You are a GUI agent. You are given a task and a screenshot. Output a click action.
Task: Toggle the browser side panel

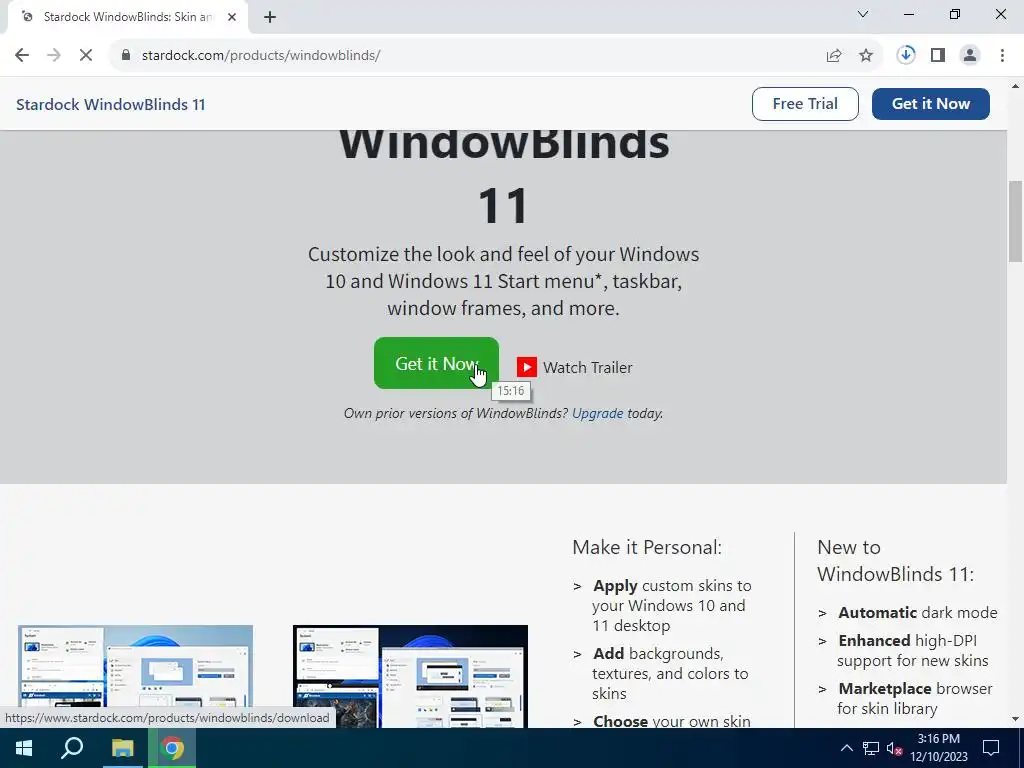tap(938, 56)
